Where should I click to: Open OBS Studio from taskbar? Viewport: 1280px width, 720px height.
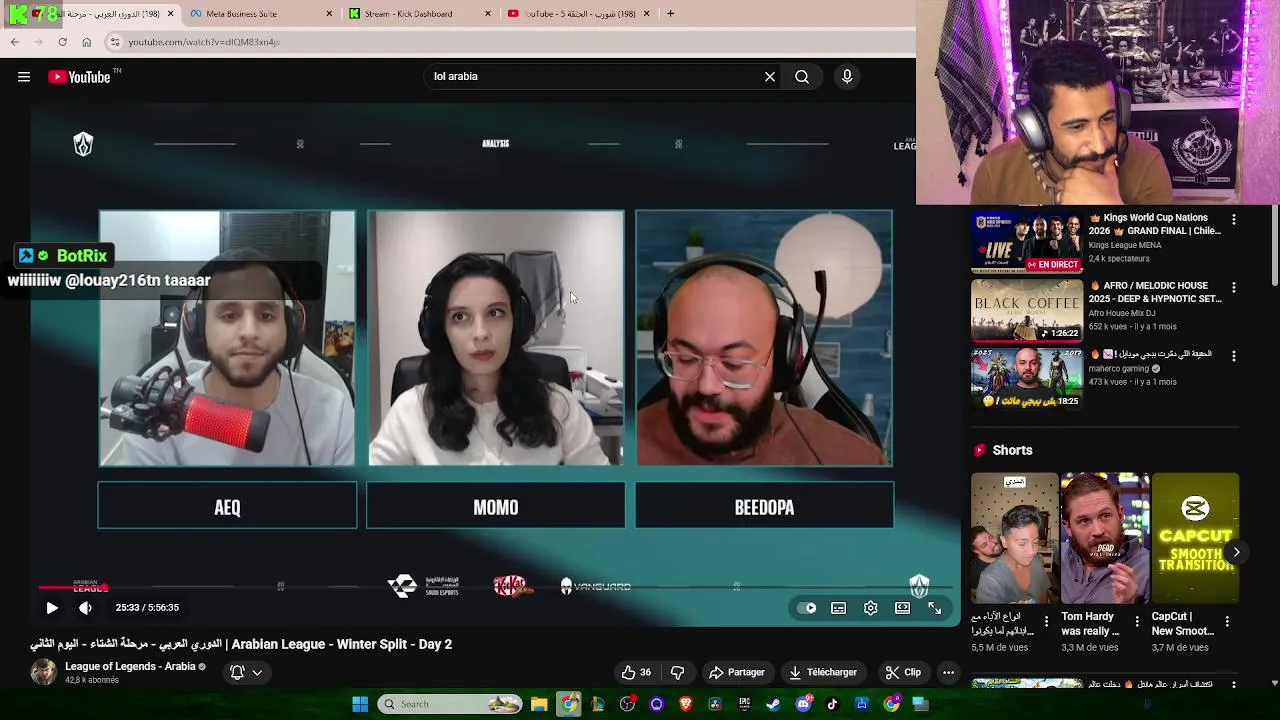point(627,704)
